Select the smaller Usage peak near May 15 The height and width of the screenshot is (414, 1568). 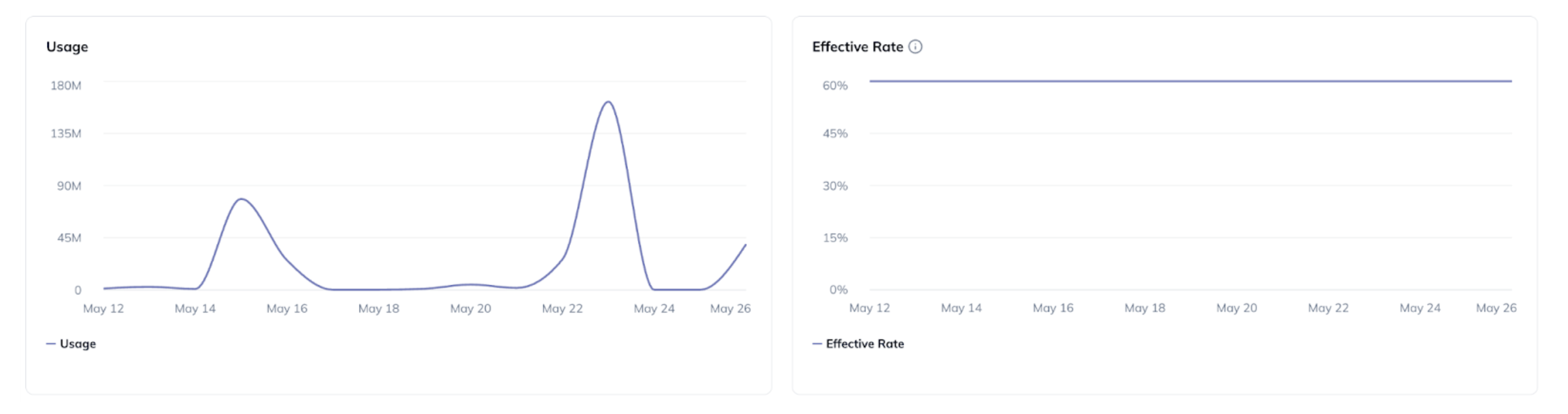point(242,199)
